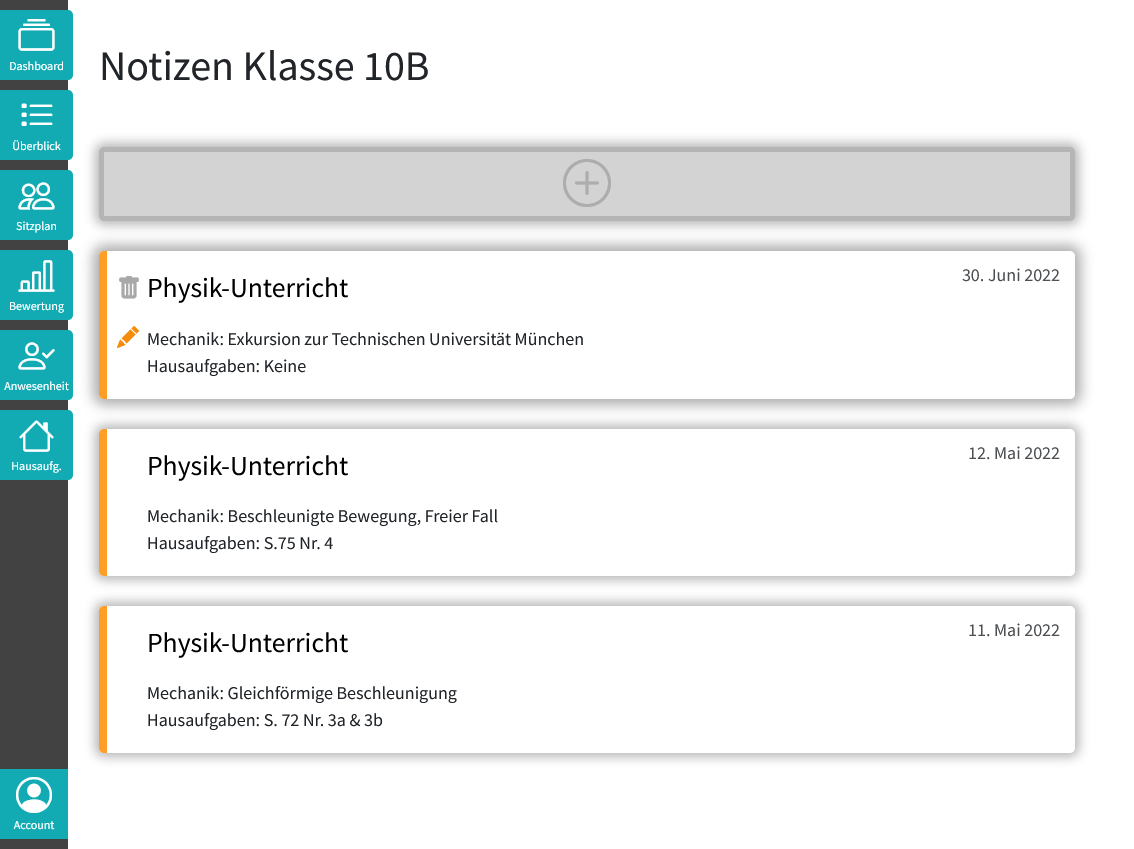Open the note dated 12. Mai 2022
This screenshot has width=1134, height=849.
(x=587, y=502)
